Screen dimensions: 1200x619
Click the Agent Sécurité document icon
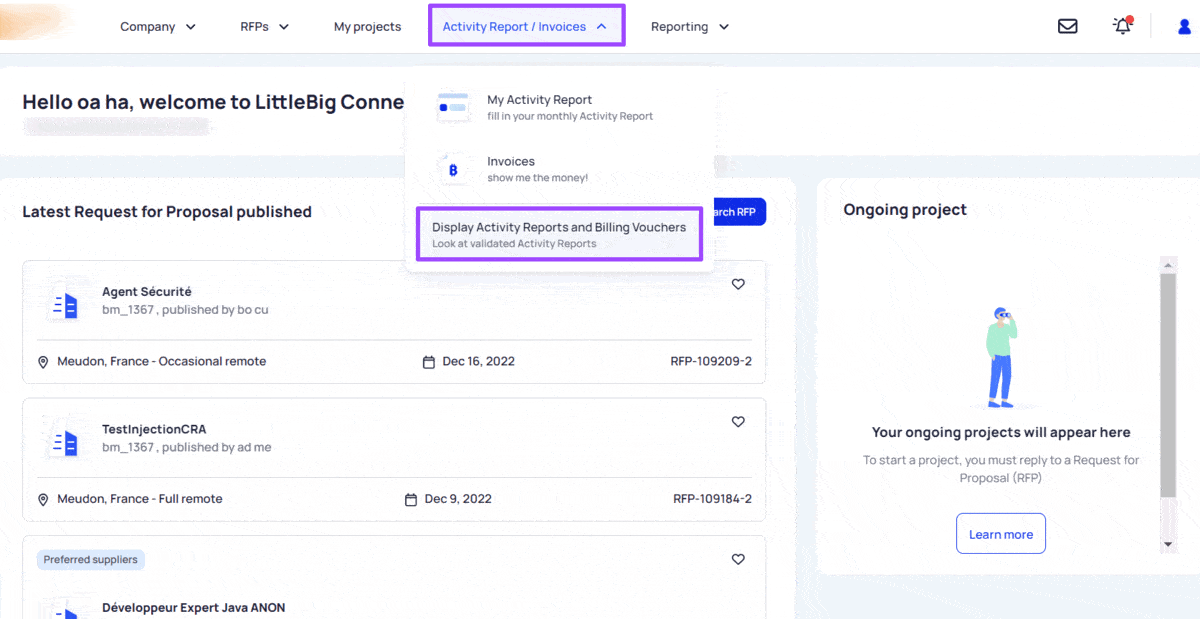64,306
